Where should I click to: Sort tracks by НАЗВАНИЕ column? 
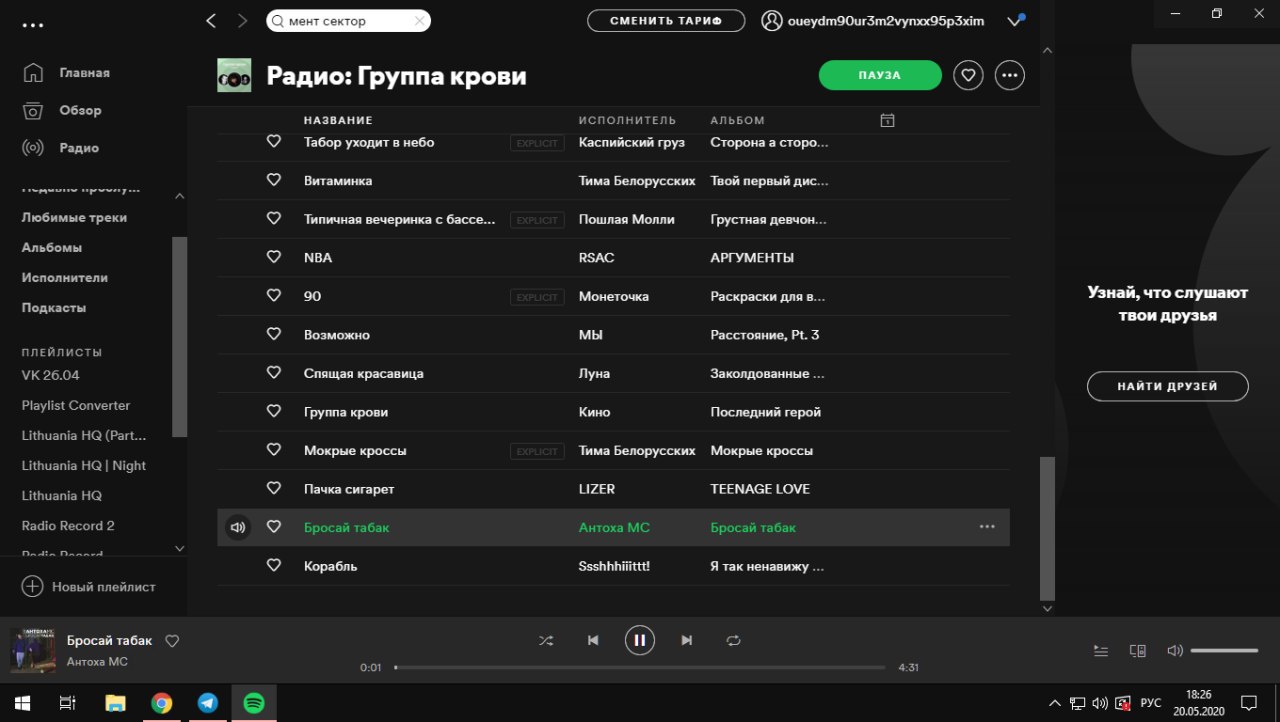(338, 120)
